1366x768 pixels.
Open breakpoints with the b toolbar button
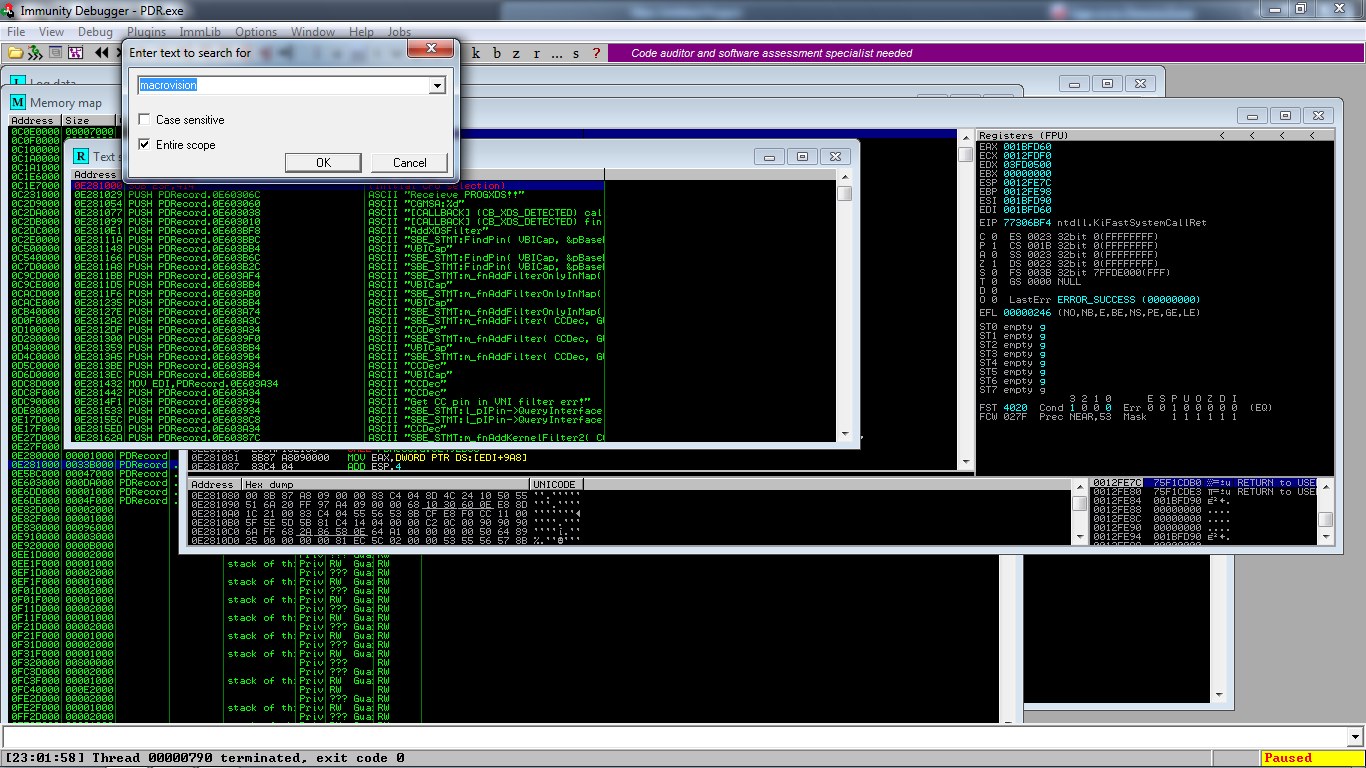[x=496, y=53]
